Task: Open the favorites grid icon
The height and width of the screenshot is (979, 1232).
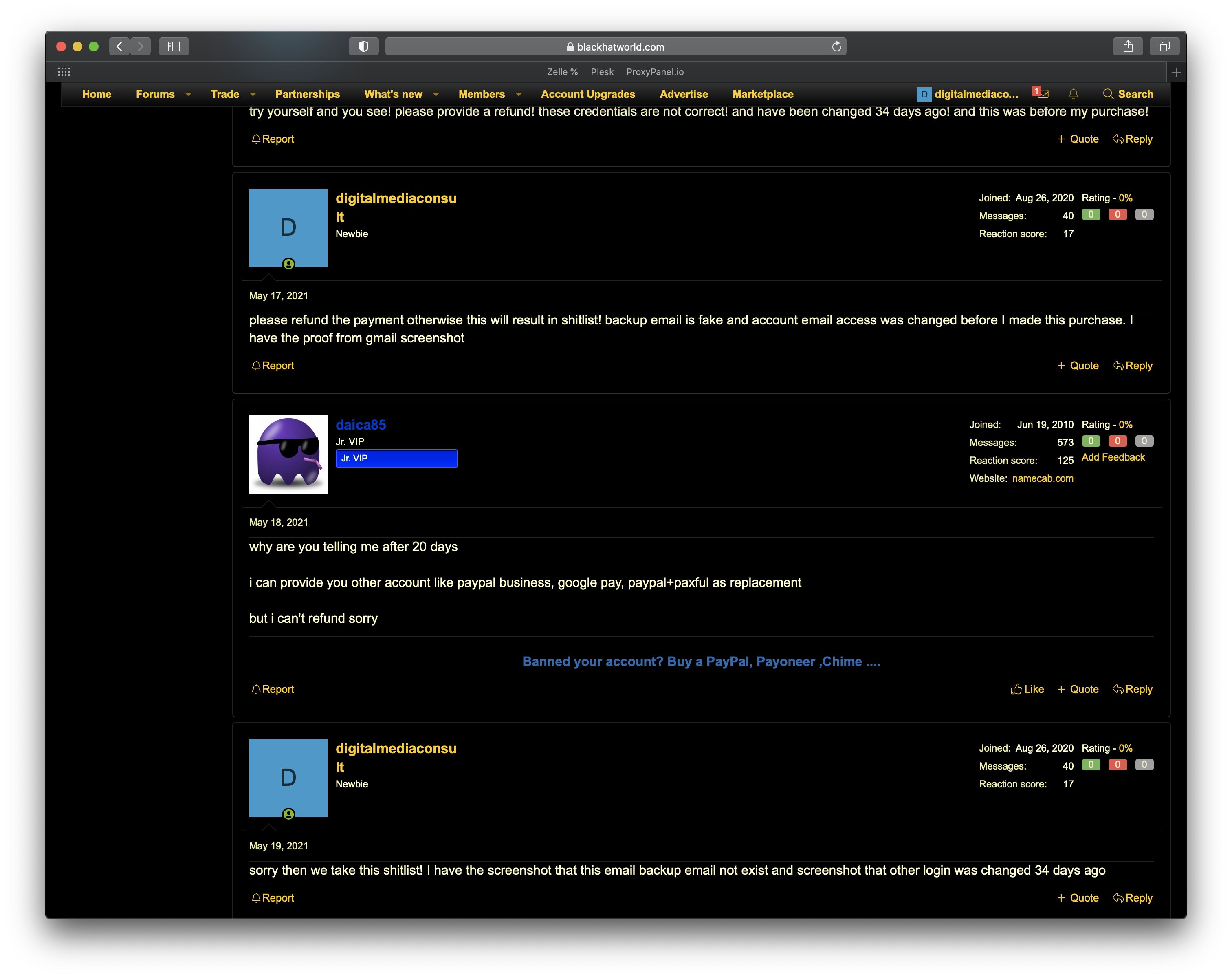Action: 64,72
